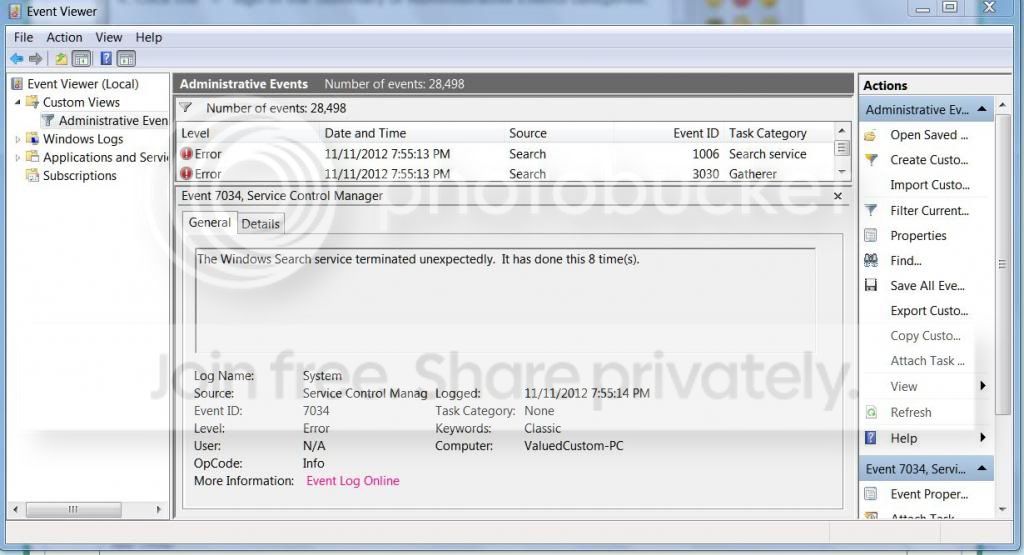Click the Find binoculars icon

871,261
